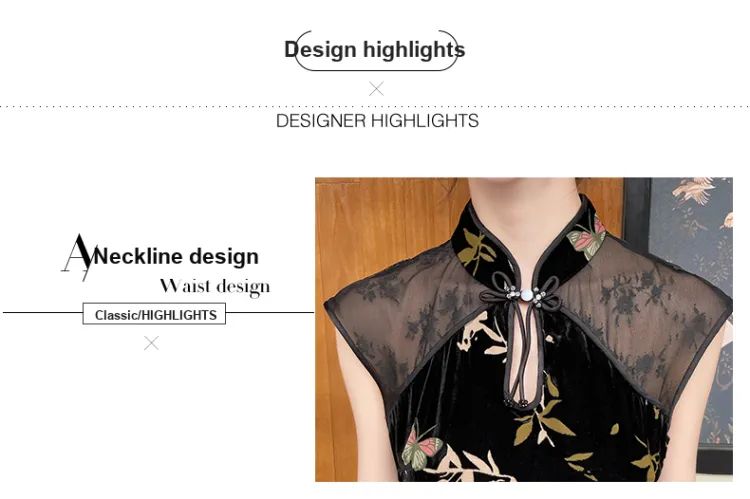Click the olive leaf print on left collar

[475, 250]
